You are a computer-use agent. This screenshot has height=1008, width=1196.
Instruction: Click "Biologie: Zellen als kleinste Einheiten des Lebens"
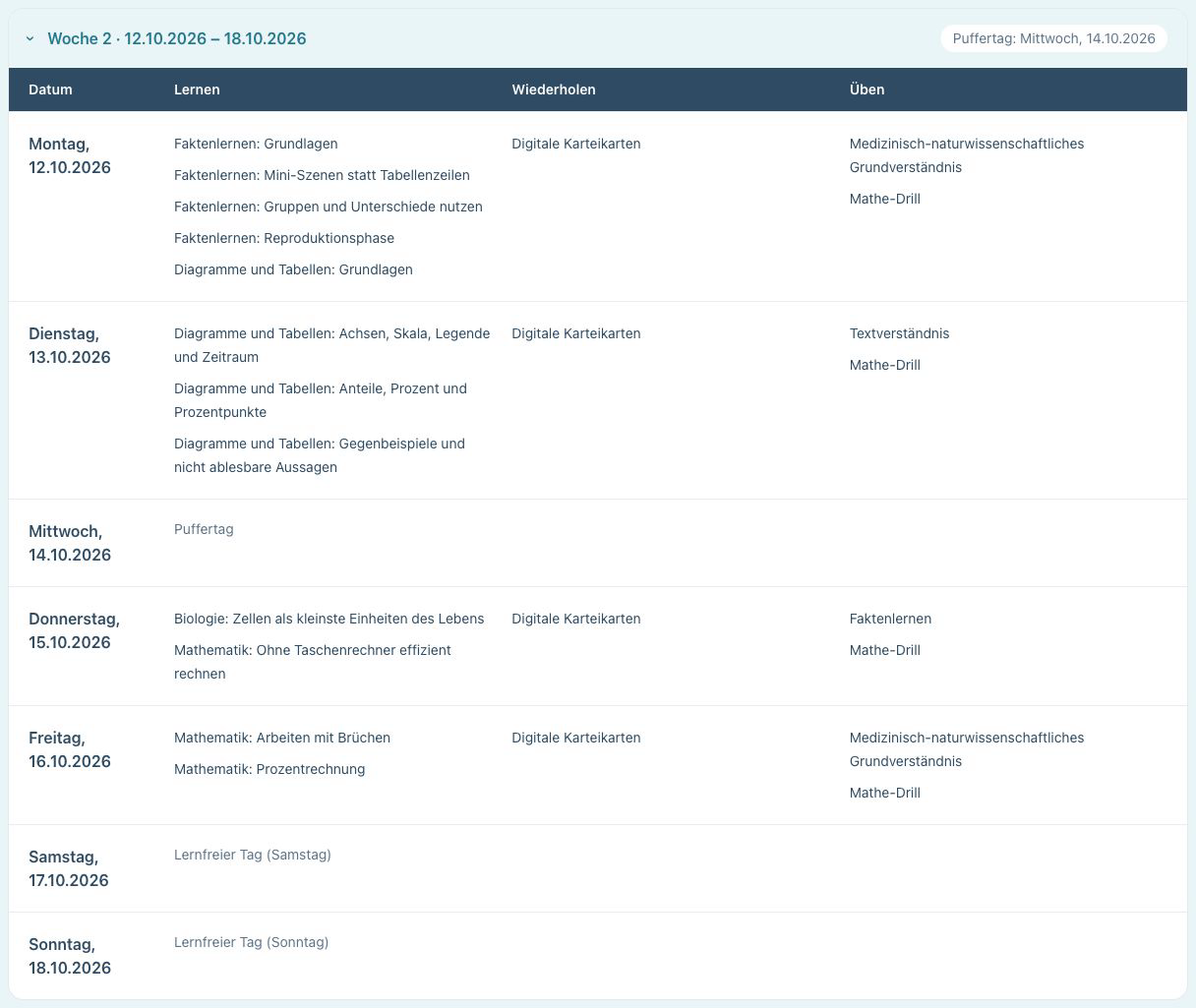(329, 619)
